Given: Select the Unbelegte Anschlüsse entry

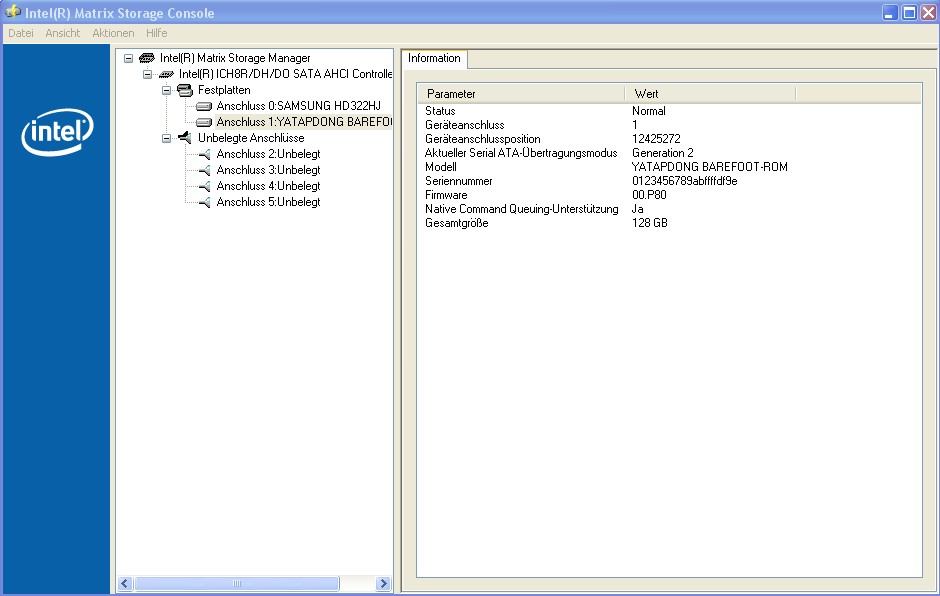Looking at the screenshot, I should (x=251, y=138).
